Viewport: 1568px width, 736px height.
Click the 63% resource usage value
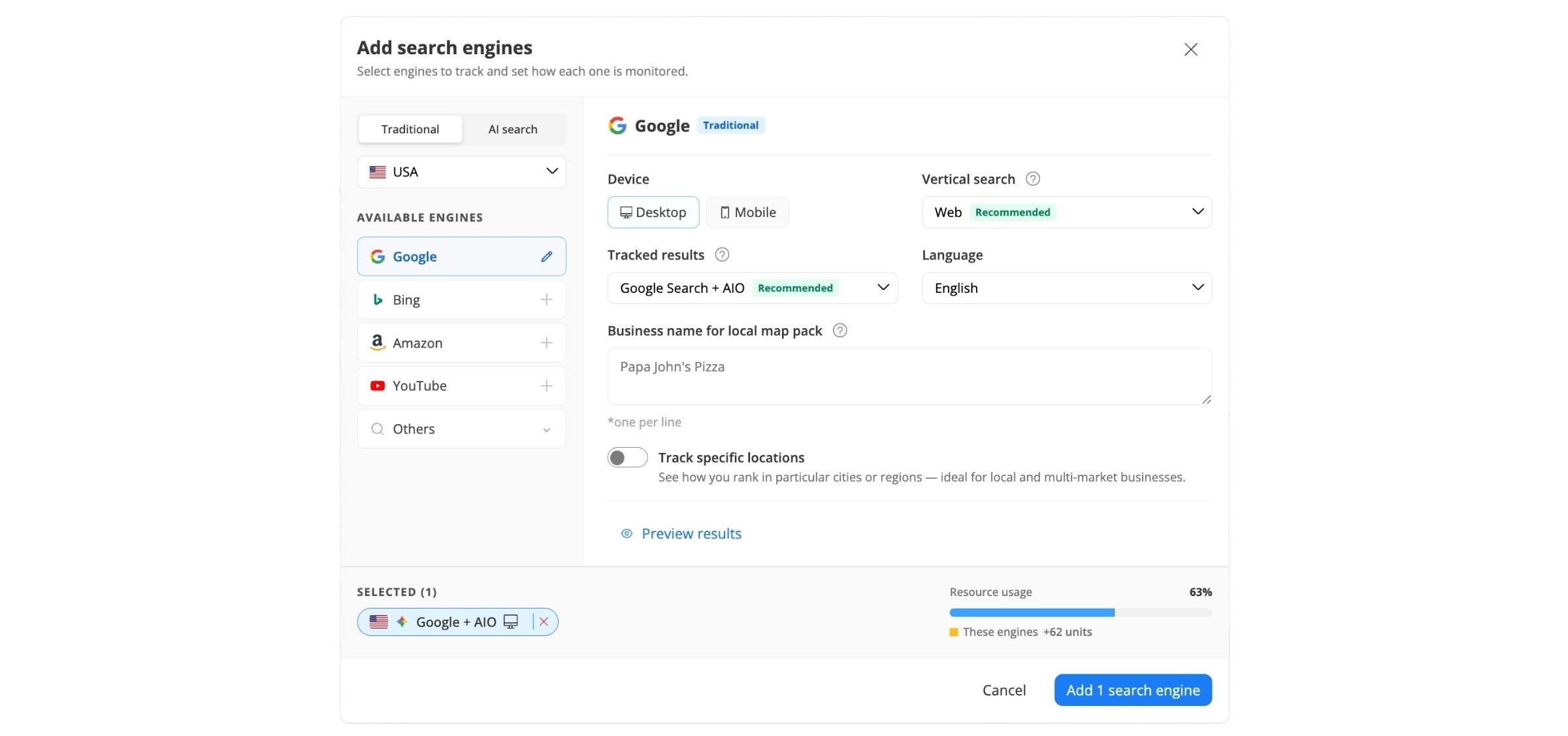pos(1200,592)
